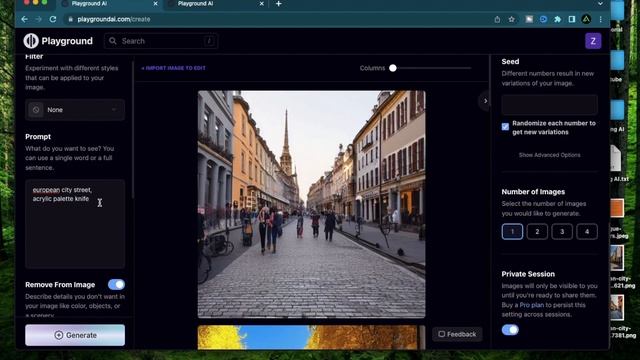Image resolution: width=640 pixels, height=360 pixels.
Task: Click the side panel icon in Chrome toolbar
Action: (572, 19)
